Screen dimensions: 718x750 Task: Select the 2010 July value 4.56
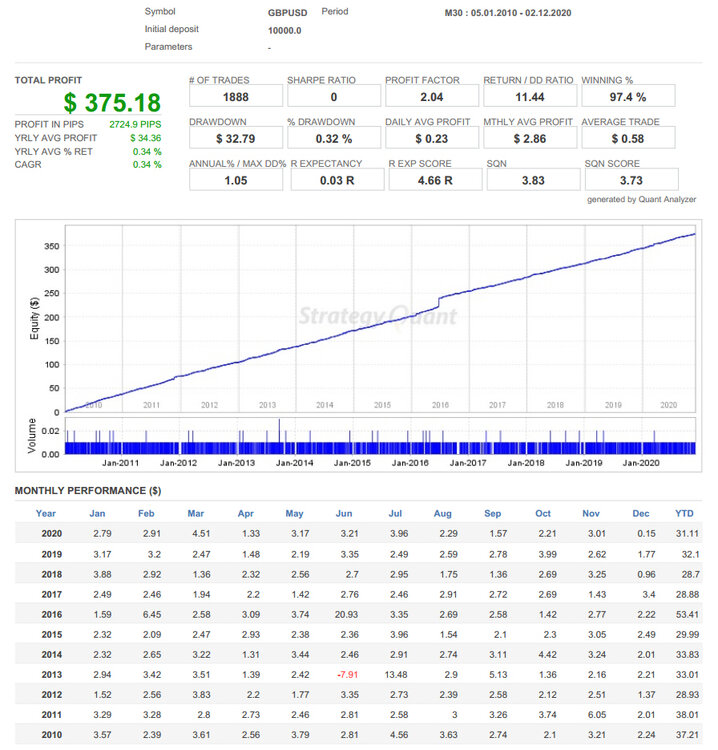pyautogui.click(x=399, y=735)
